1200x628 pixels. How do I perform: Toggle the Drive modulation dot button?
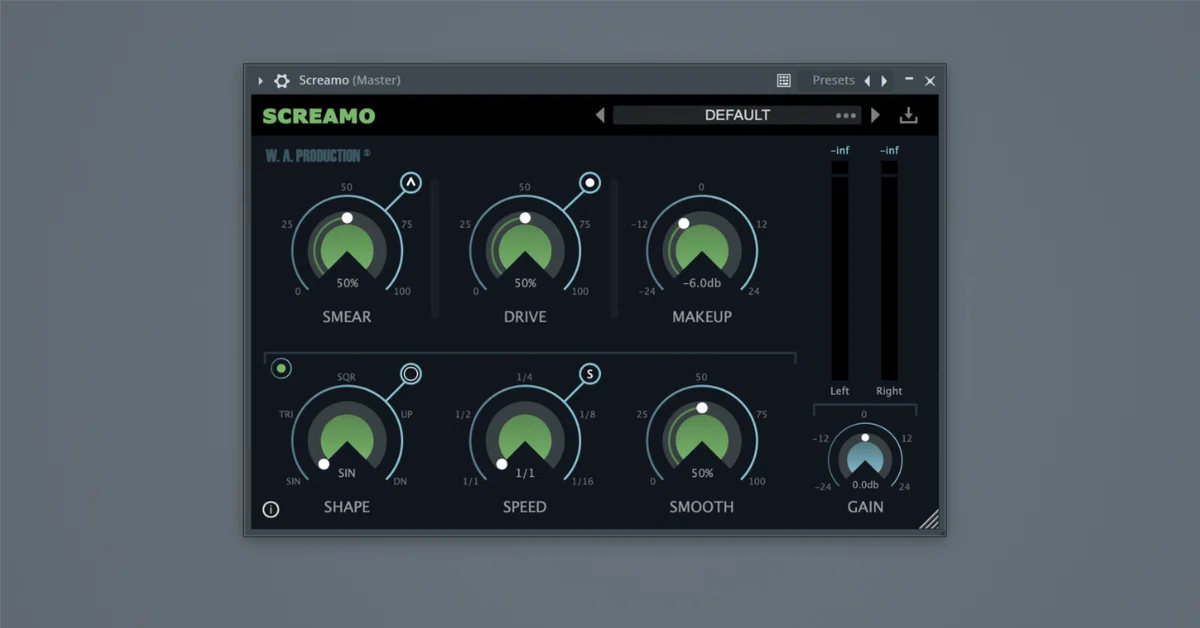point(590,183)
